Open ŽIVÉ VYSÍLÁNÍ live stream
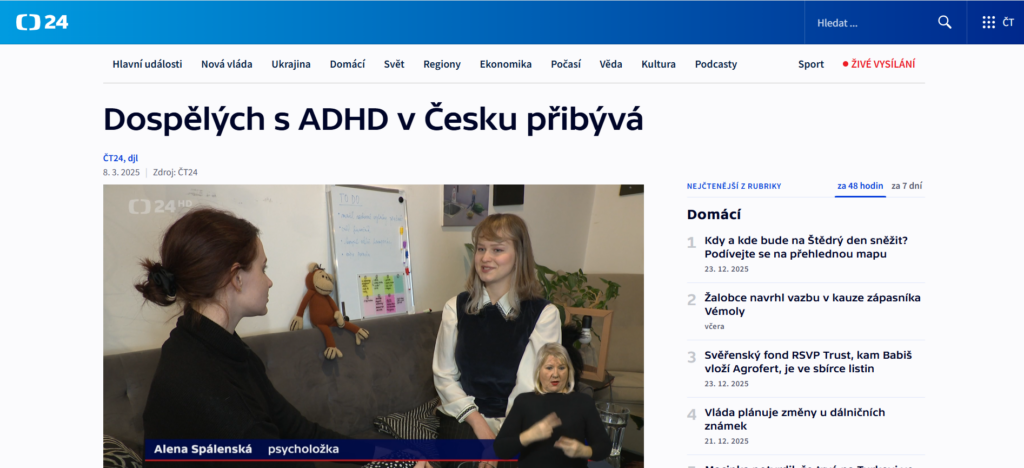 pyautogui.click(x=883, y=64)
